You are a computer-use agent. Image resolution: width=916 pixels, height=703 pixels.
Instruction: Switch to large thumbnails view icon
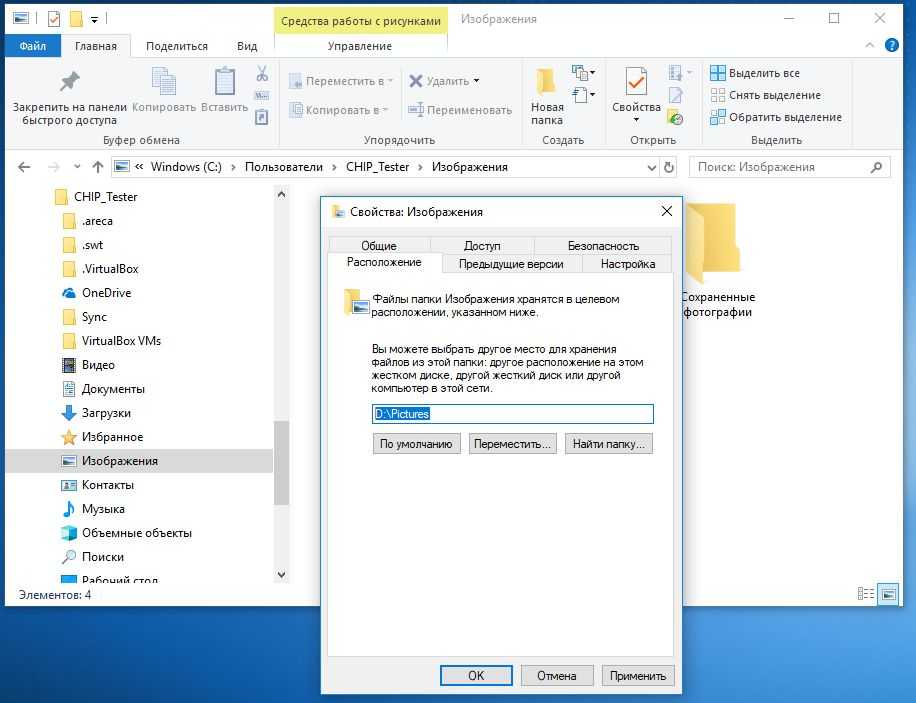(887, 594)
